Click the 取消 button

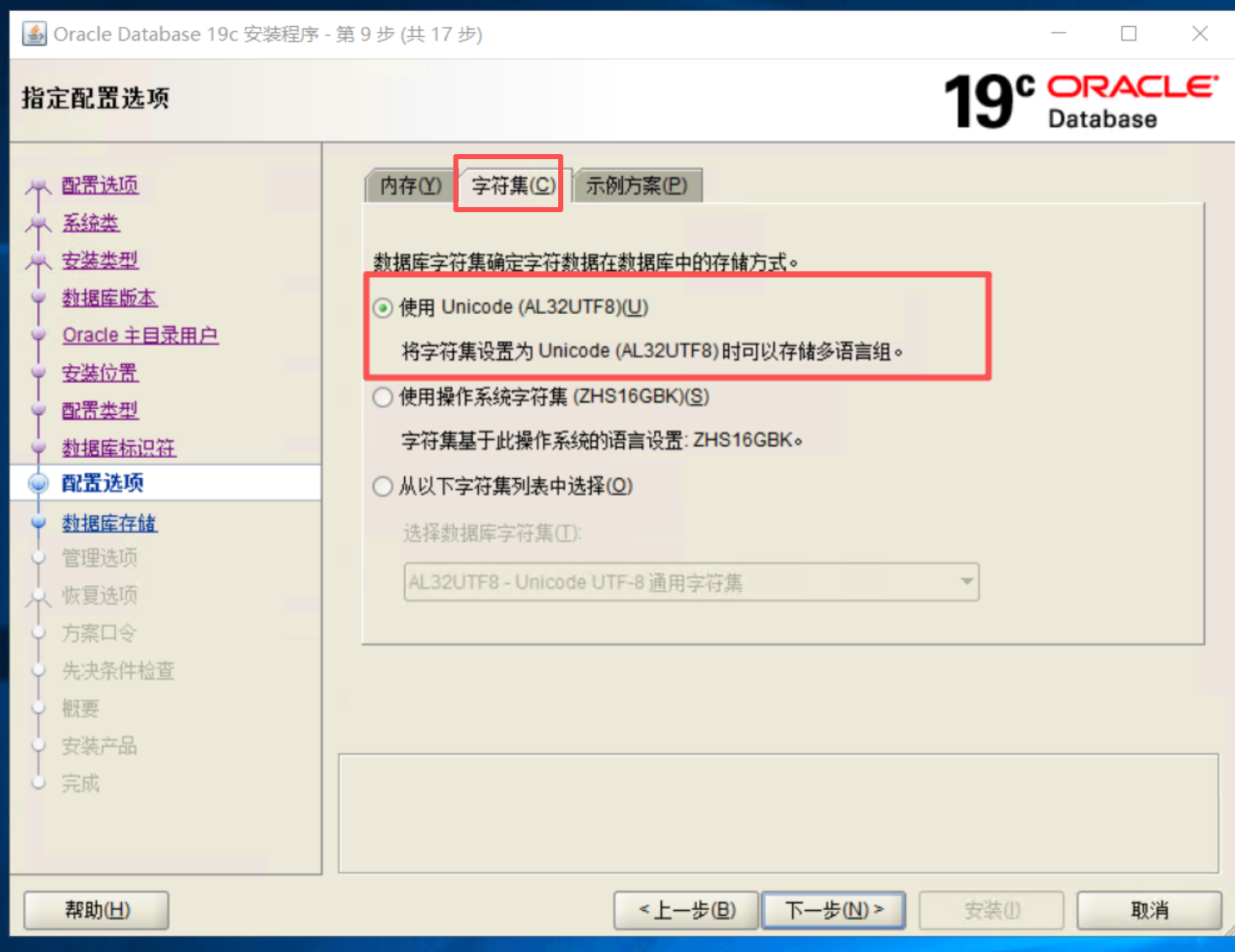tap(1149, 910)
